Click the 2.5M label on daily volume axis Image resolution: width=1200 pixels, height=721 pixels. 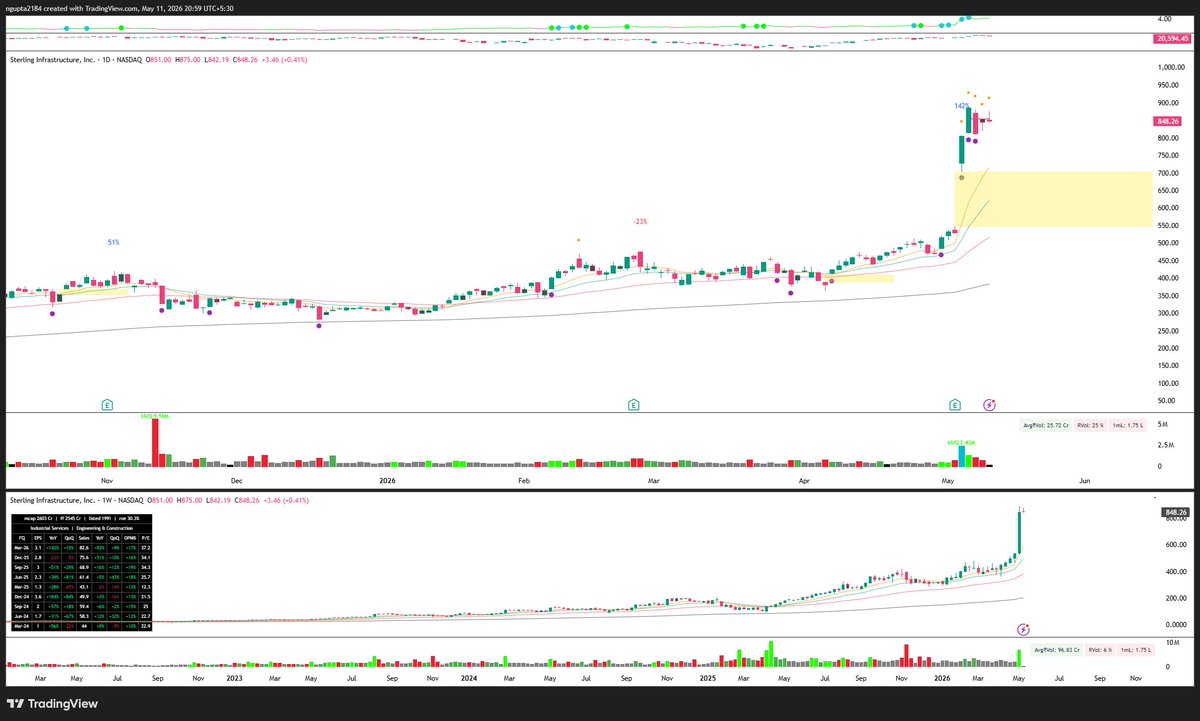click(1167, 444)
